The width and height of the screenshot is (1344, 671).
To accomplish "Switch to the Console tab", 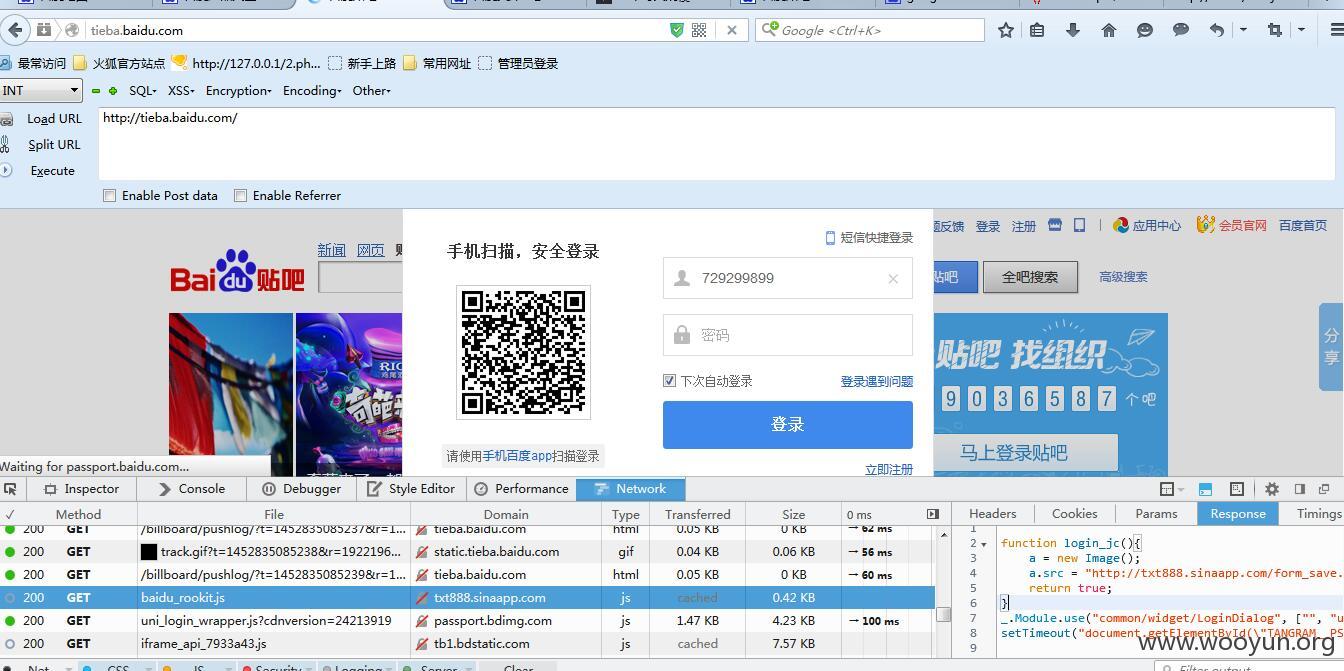I will (x=191, y=489).
